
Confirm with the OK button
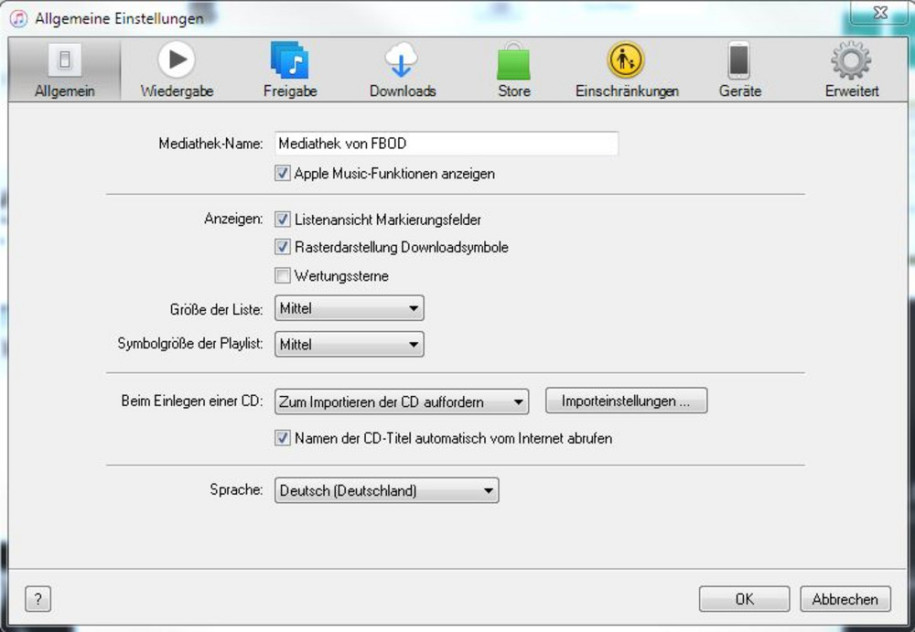(744, 599)
